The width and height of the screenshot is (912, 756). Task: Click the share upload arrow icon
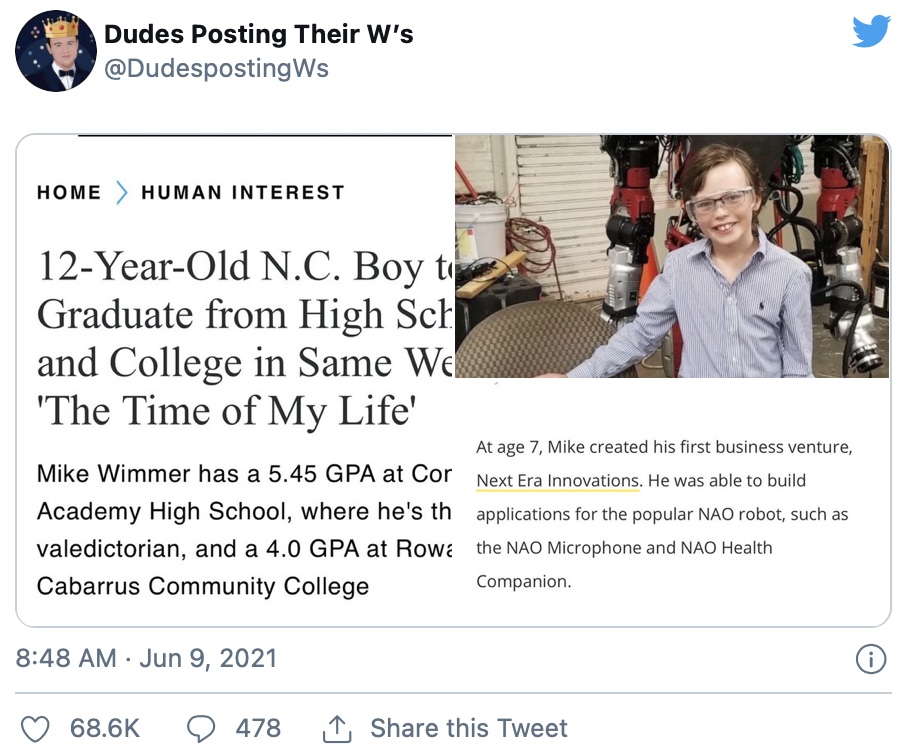click(x=337, y=729)
